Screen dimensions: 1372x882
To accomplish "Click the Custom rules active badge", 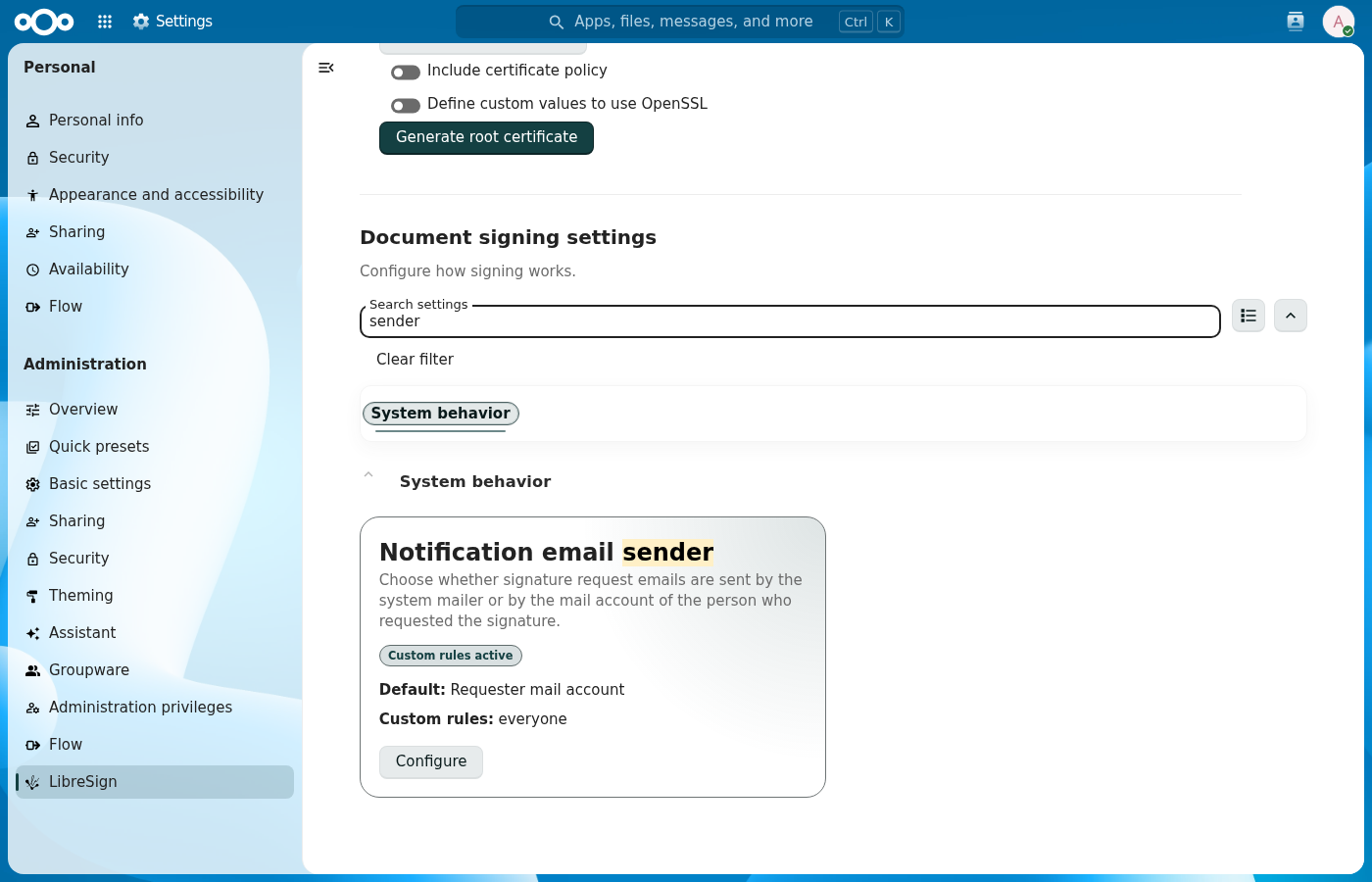I will click(451, 656).
